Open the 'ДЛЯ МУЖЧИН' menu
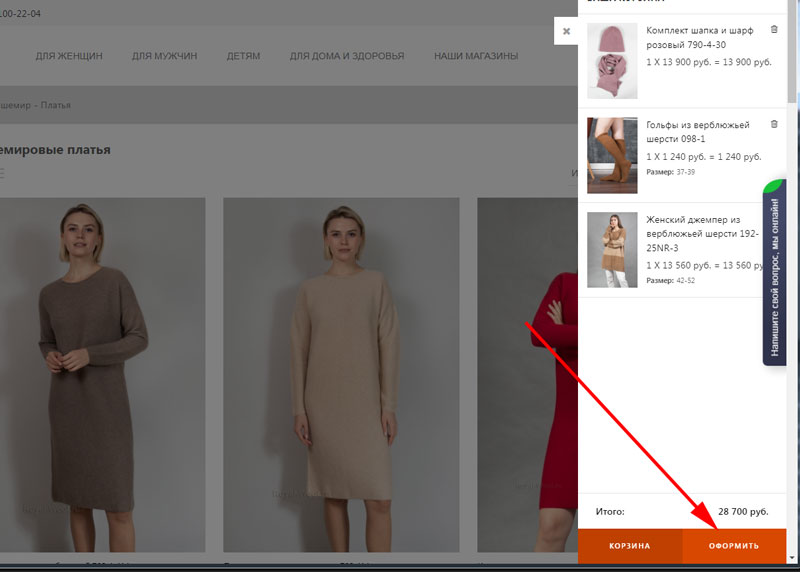This screenshot has width=800, height=572. pos(164,56)
